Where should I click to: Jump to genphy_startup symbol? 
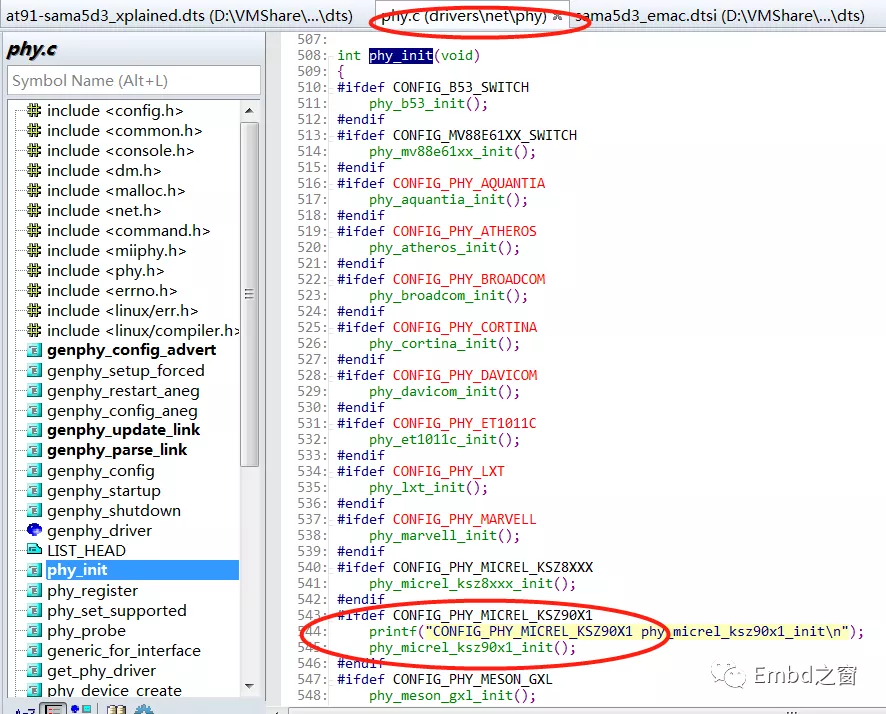tap(103, 490)
